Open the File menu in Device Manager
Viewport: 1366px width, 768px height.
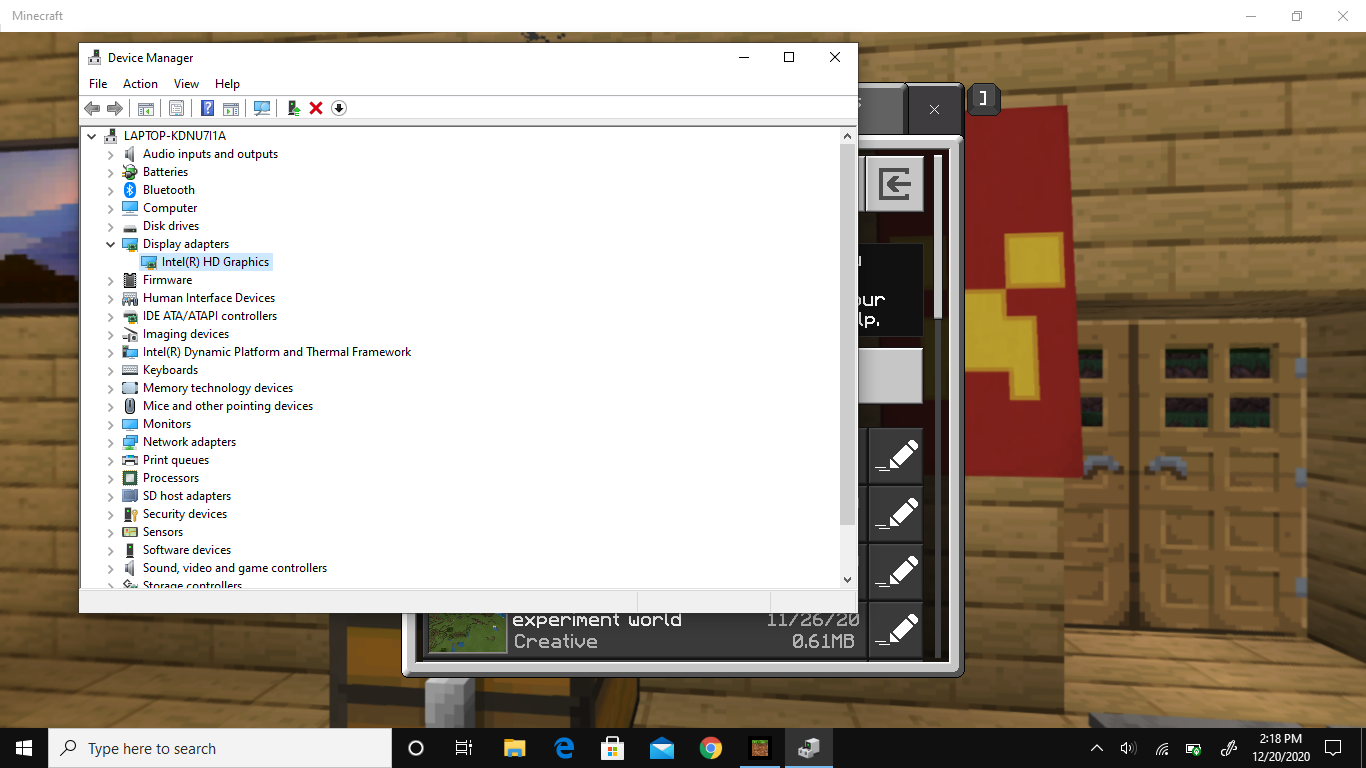[98, 84]
